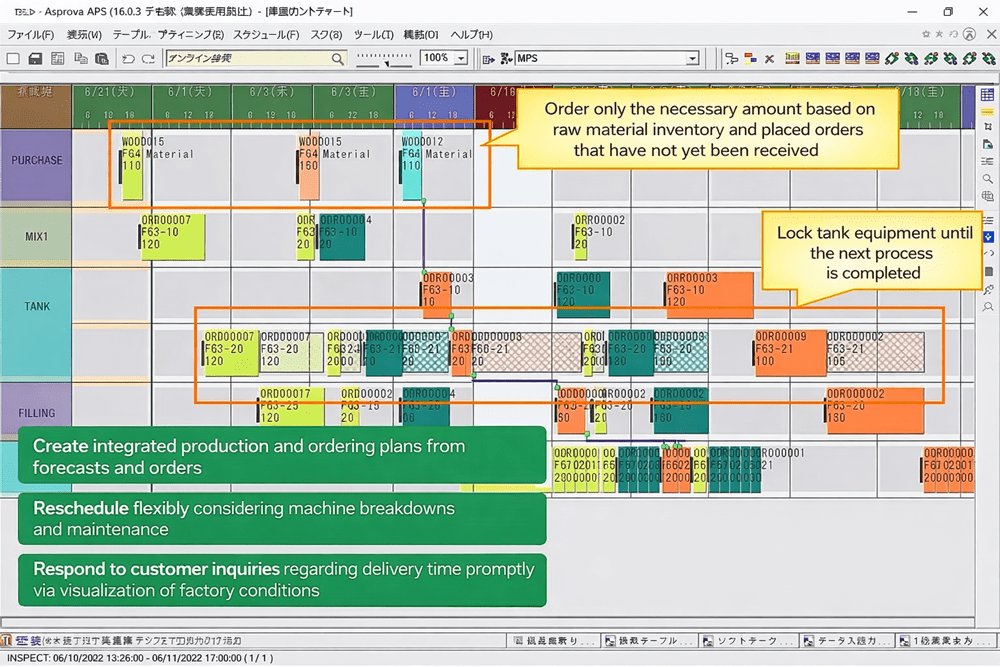The image size is (1000, 667).
Task: Expand the MPS combo box
Action: coord(691,59)
